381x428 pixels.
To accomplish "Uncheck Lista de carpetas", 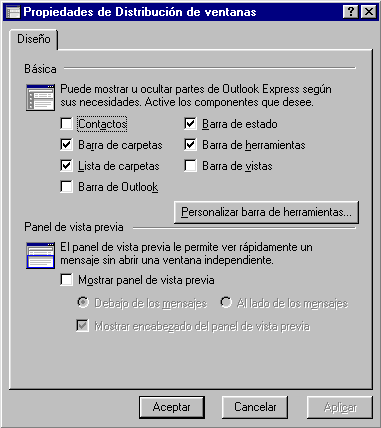I will click(66, 166).
